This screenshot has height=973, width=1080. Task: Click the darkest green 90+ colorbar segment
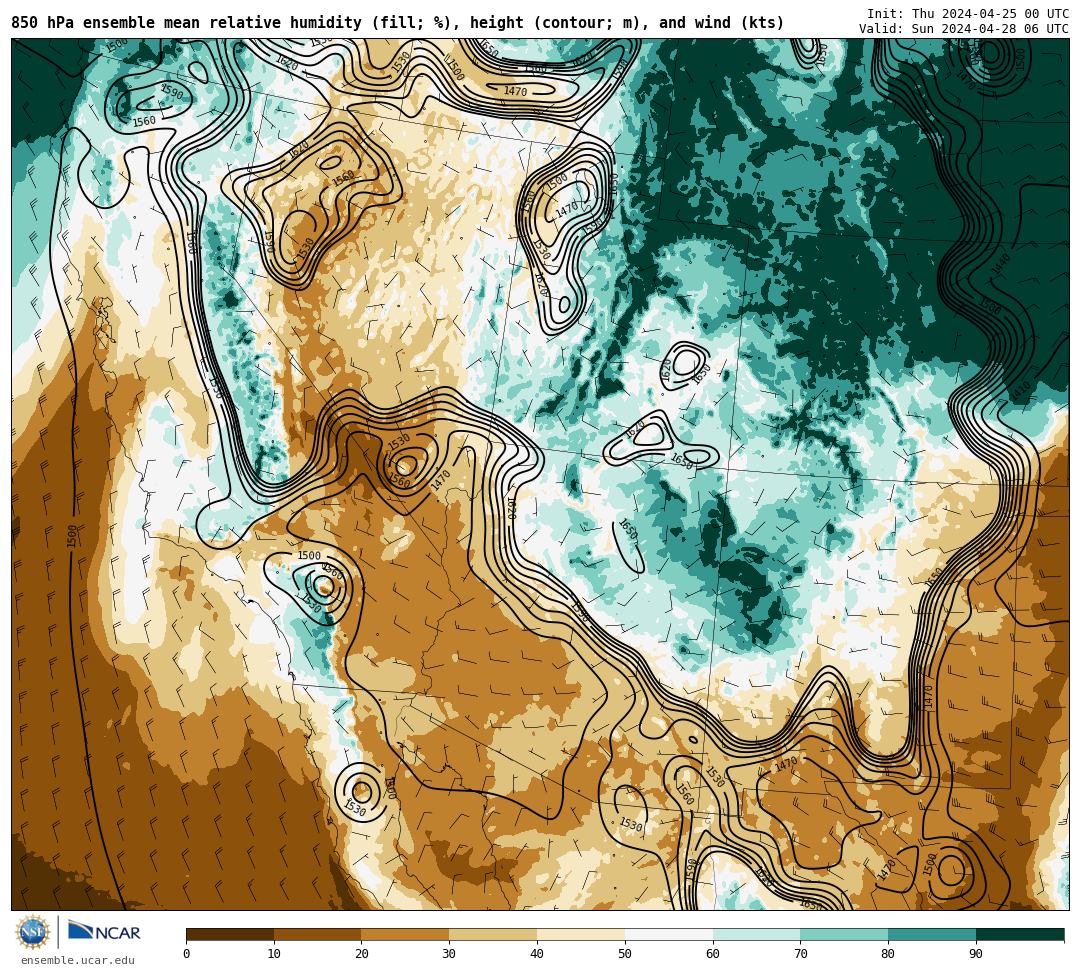click(x=1020, y=934)
